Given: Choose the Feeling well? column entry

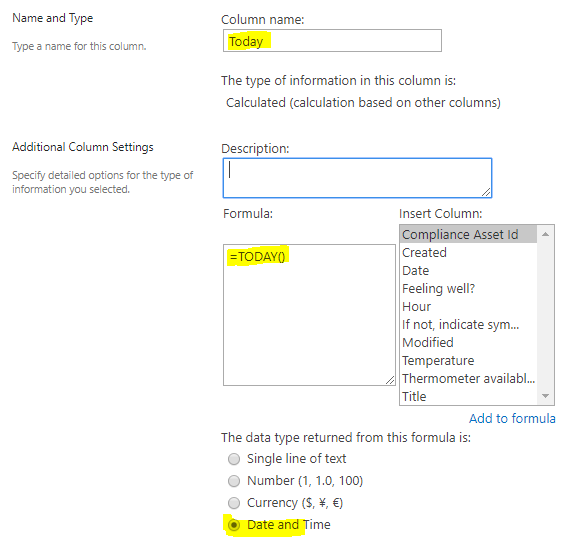Looking at the screenshot, I should [468, 288].
